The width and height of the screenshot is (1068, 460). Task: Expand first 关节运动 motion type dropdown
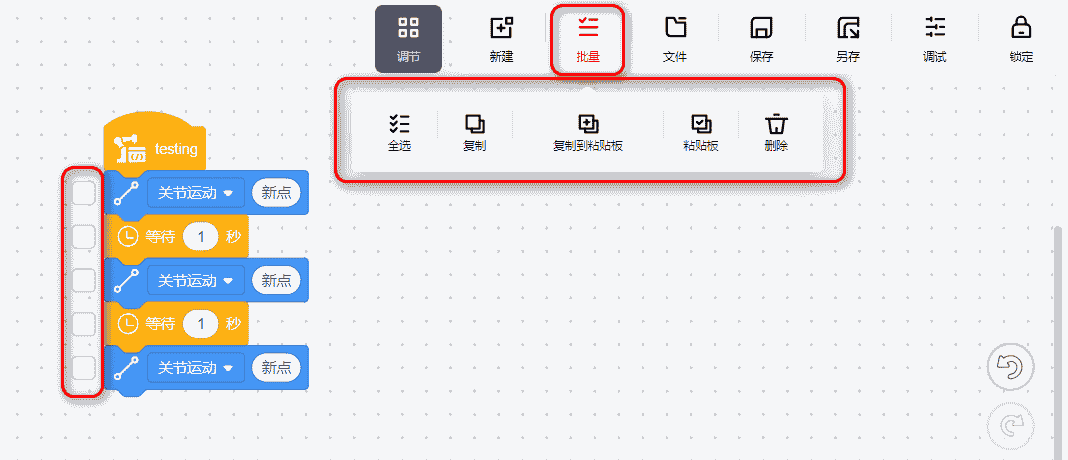(228, 194)
